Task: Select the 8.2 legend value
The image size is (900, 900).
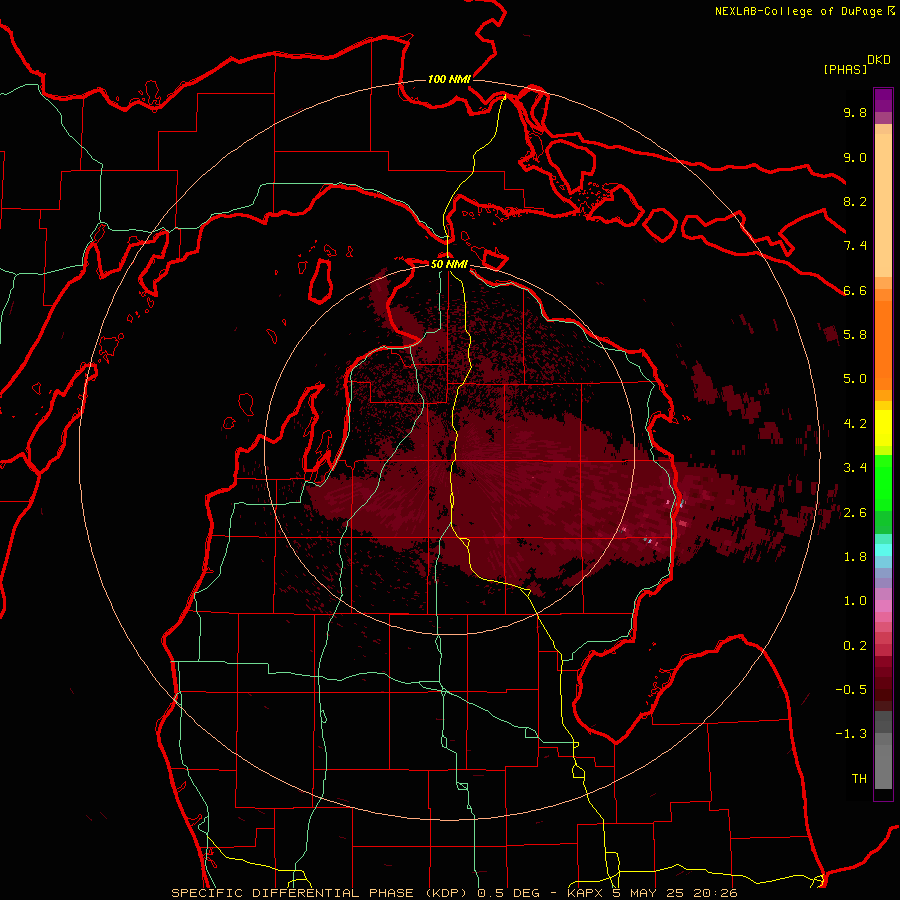Action: [855, 201]
